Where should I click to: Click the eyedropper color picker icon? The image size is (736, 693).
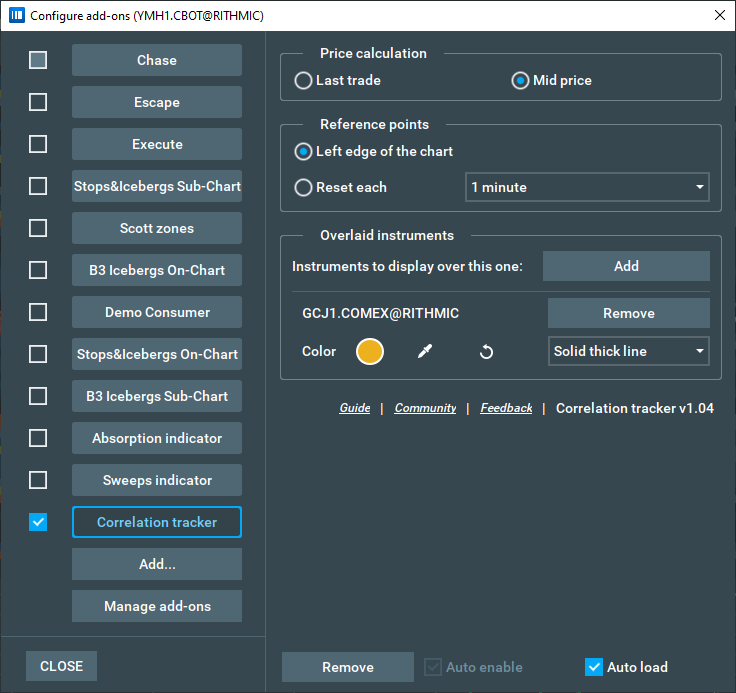[424, 352]
